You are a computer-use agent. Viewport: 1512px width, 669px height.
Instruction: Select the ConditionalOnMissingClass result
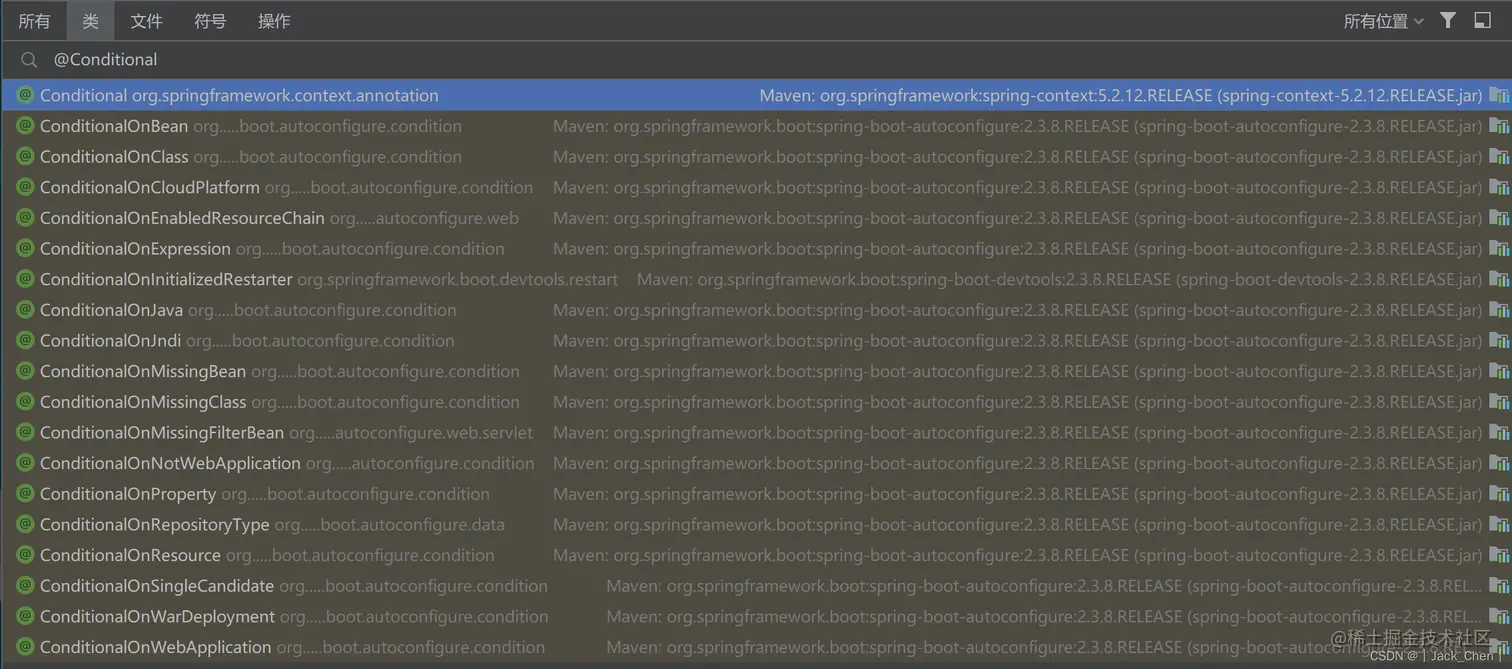(x=756, y=402)
